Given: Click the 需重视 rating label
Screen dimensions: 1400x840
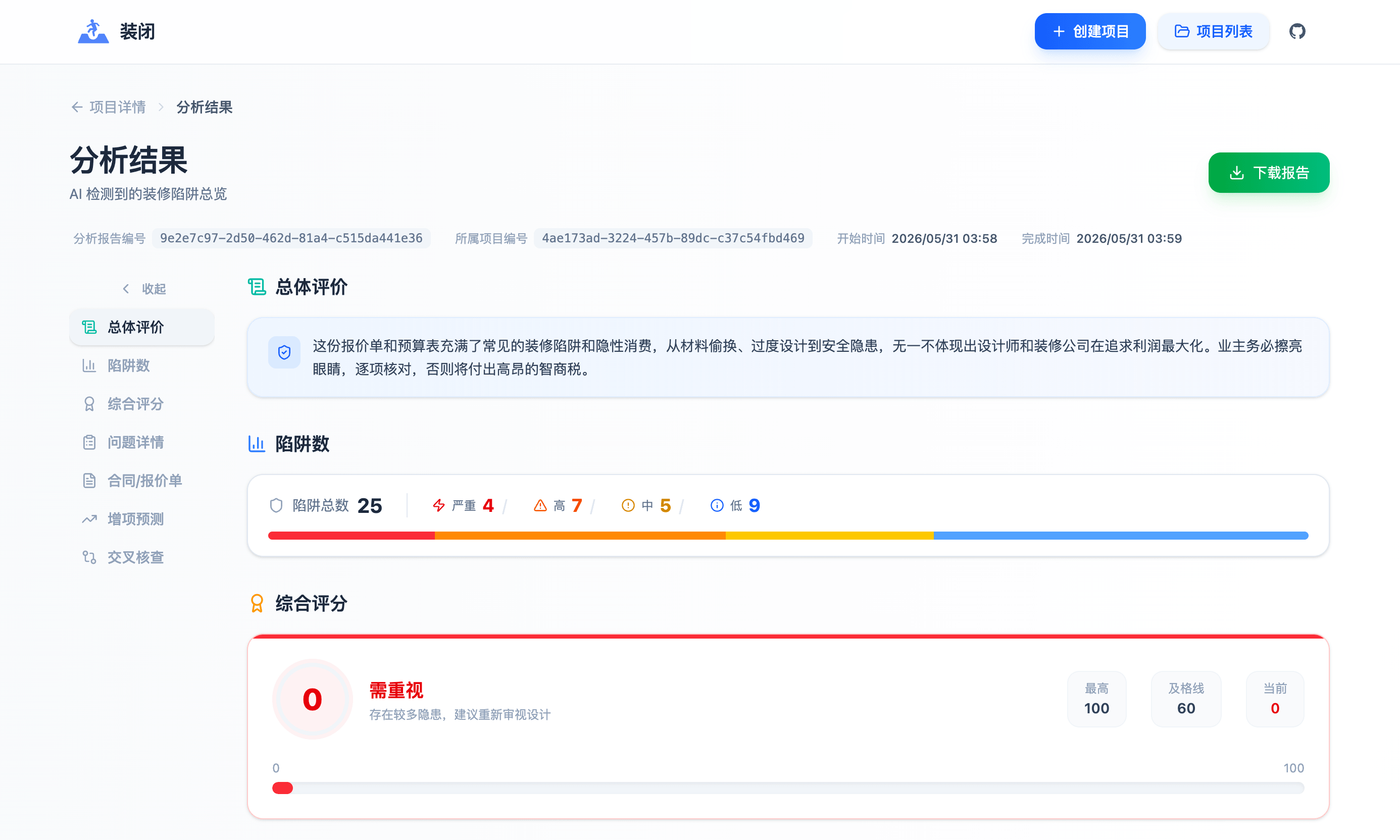Looking at the screenshot, I should pyautogui.click(x=396, y=690).
